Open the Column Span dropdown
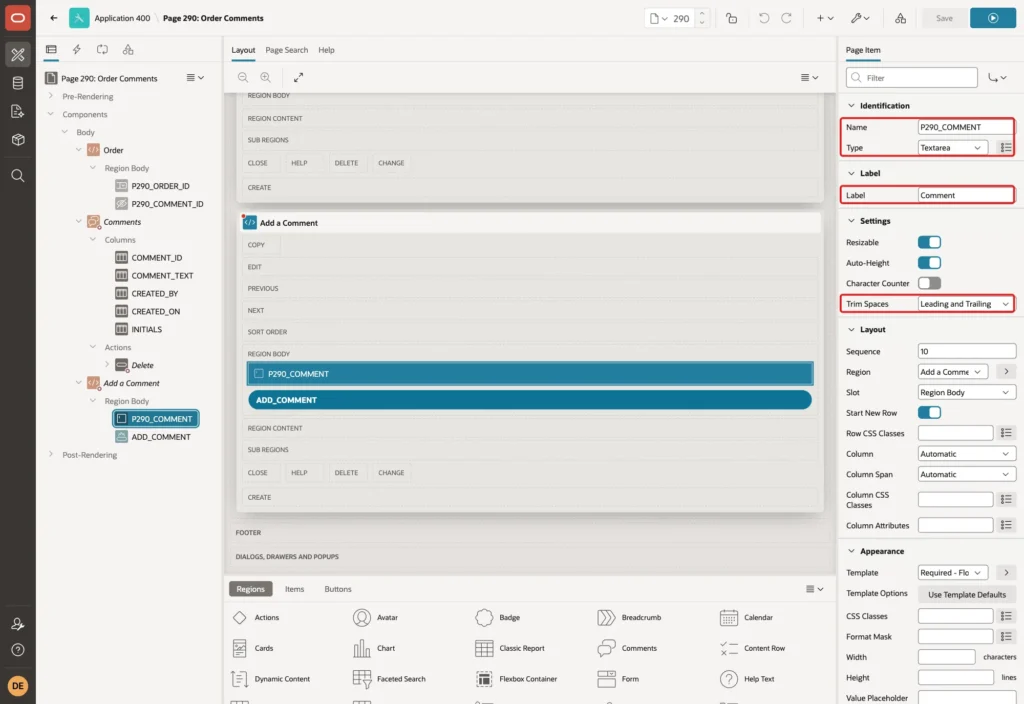The image size is (1024, 704). tap(967, 475)
